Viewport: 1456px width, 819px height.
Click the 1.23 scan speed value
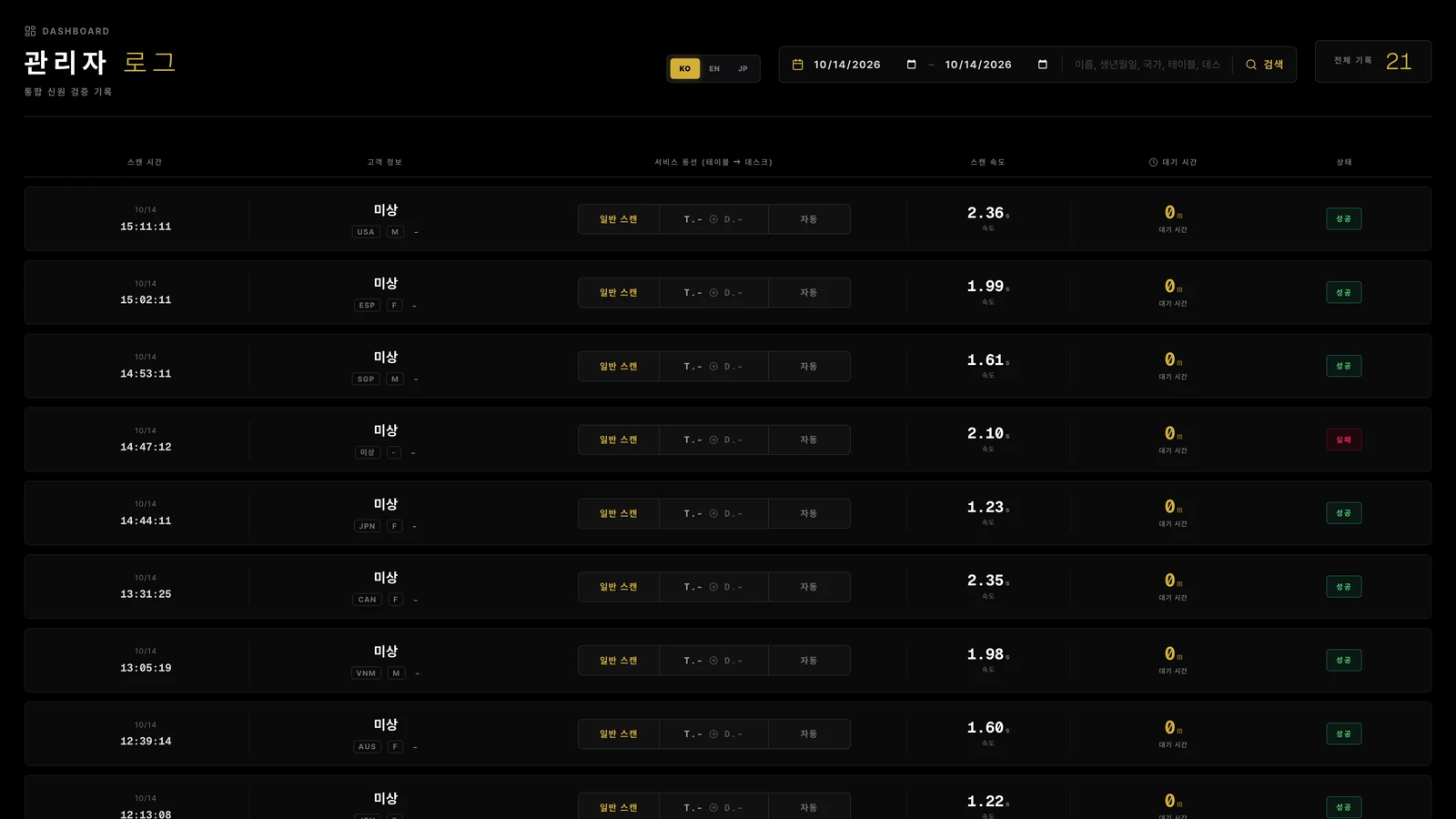986,507
